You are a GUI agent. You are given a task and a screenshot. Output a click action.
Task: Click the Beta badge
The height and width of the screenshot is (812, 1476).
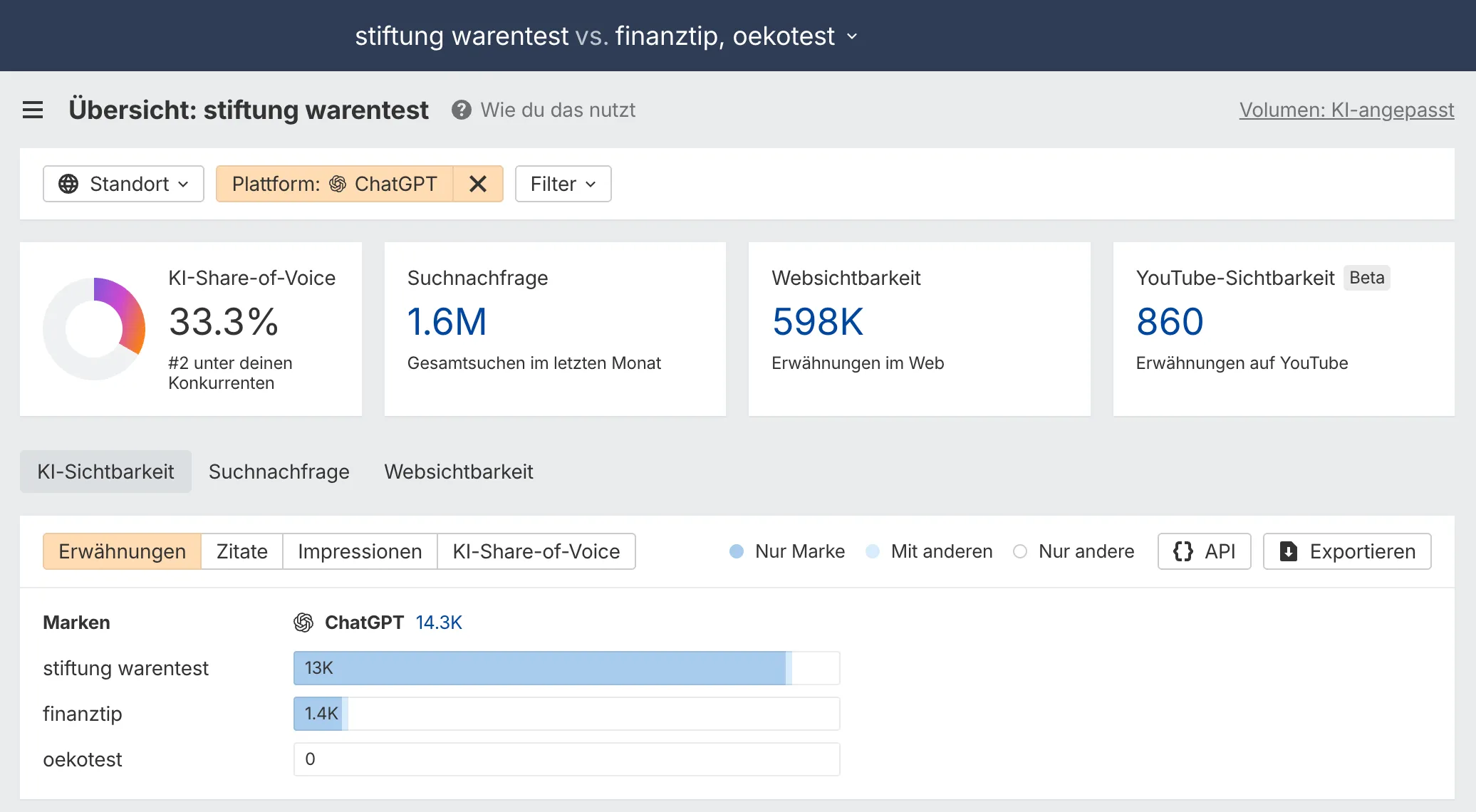pyautogui.click(x=1367, y=278)
